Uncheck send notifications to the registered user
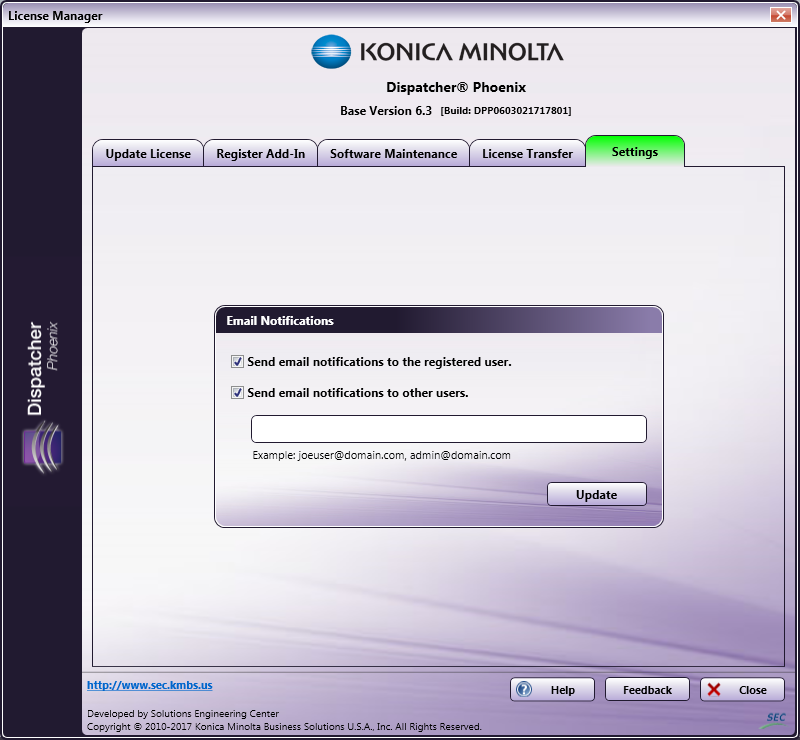The image size is (800, 740). click(237, 362)
